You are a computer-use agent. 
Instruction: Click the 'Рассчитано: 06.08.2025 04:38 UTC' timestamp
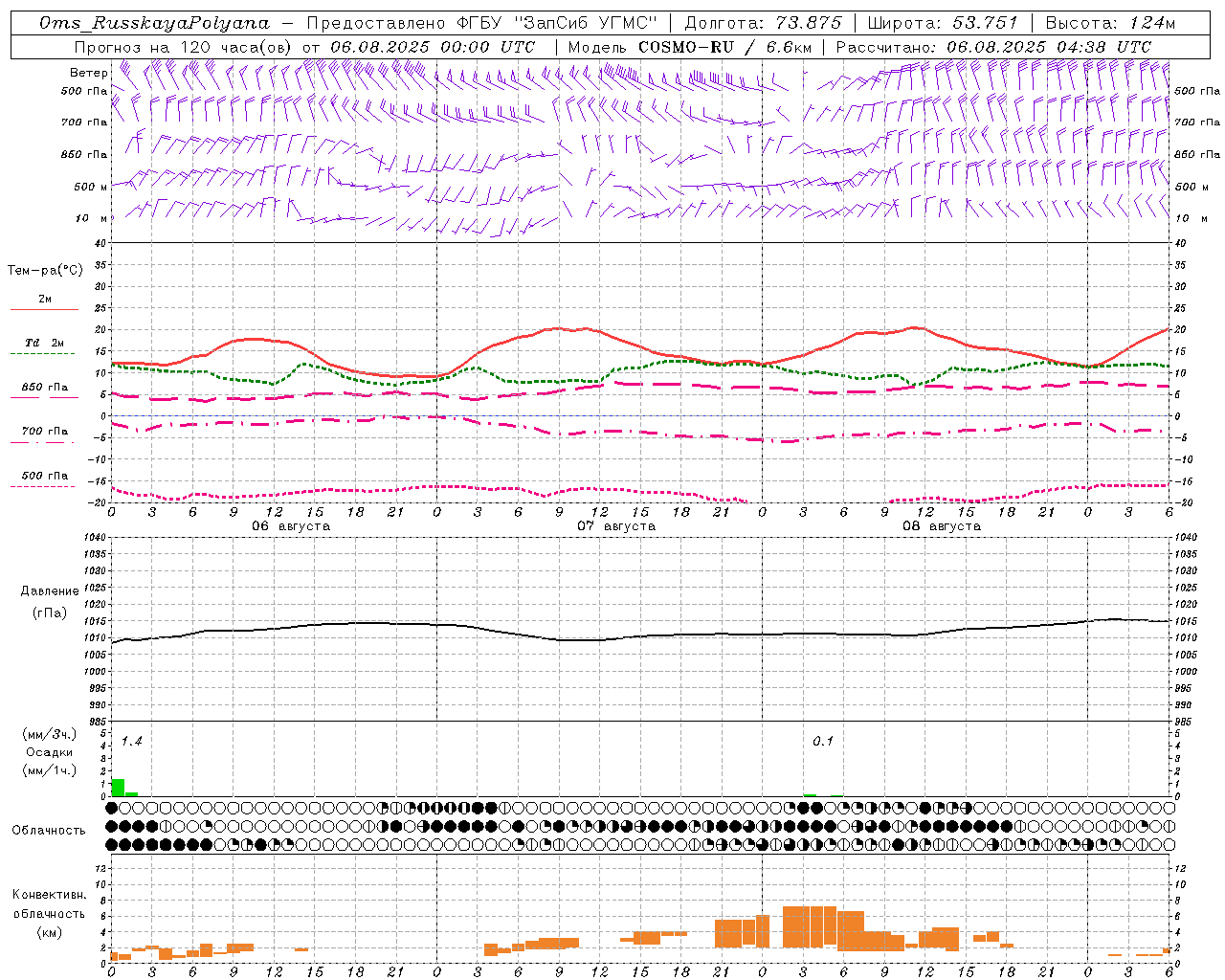coord(993,47)
